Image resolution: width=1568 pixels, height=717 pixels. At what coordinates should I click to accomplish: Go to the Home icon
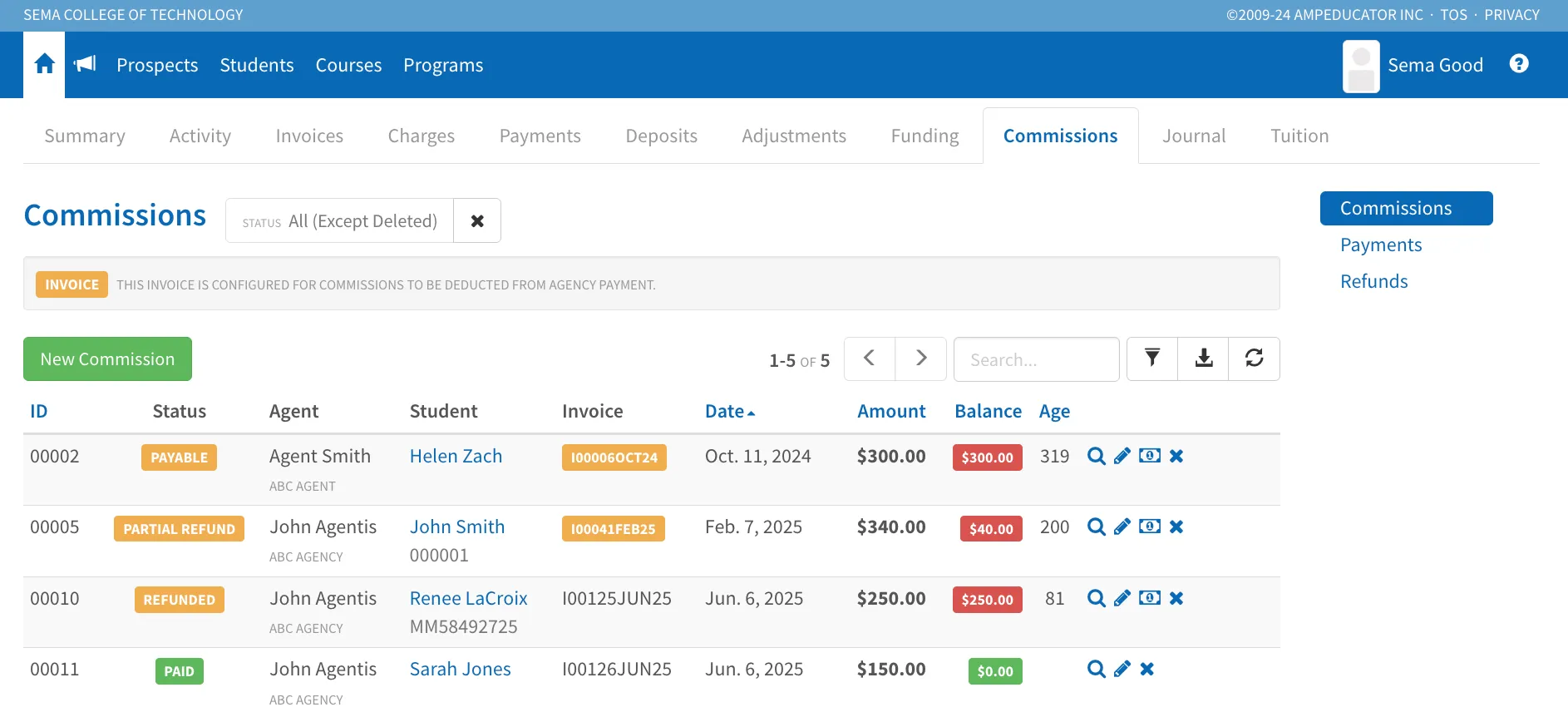[x=44, y=64]
